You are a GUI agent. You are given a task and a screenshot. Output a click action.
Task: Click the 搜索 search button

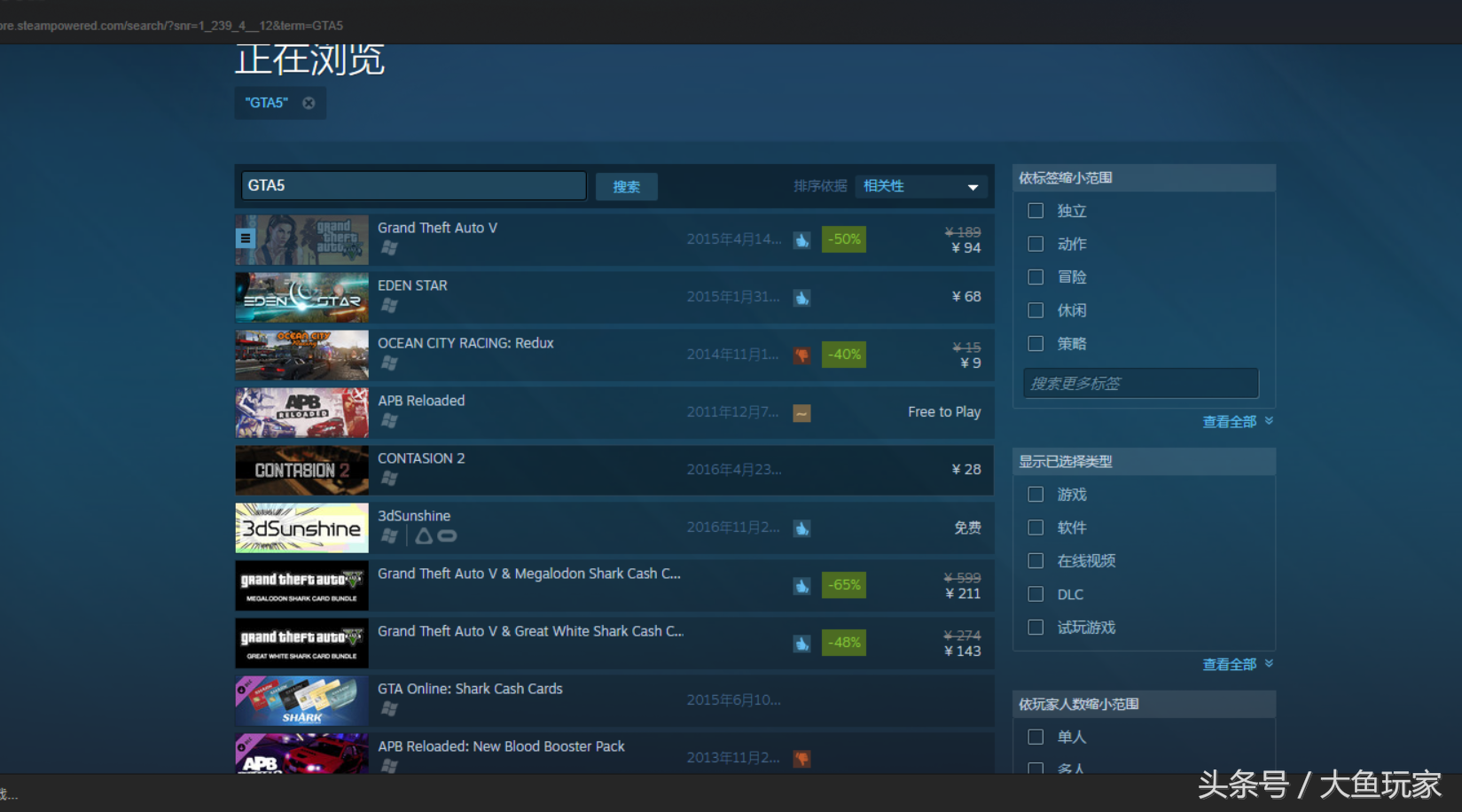click(x=626, y=186)
